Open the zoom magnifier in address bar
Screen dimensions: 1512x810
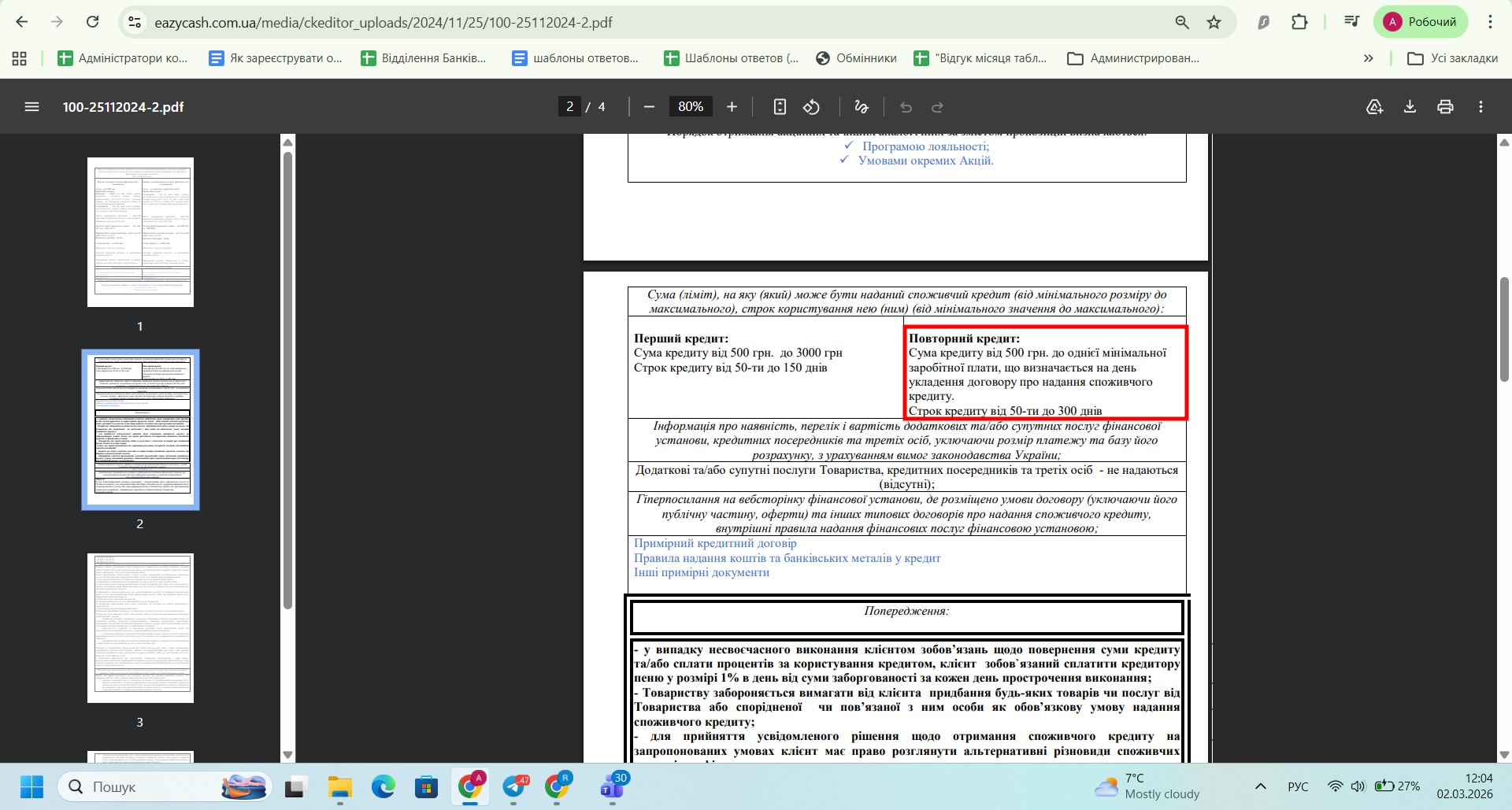coord(1182,22)
